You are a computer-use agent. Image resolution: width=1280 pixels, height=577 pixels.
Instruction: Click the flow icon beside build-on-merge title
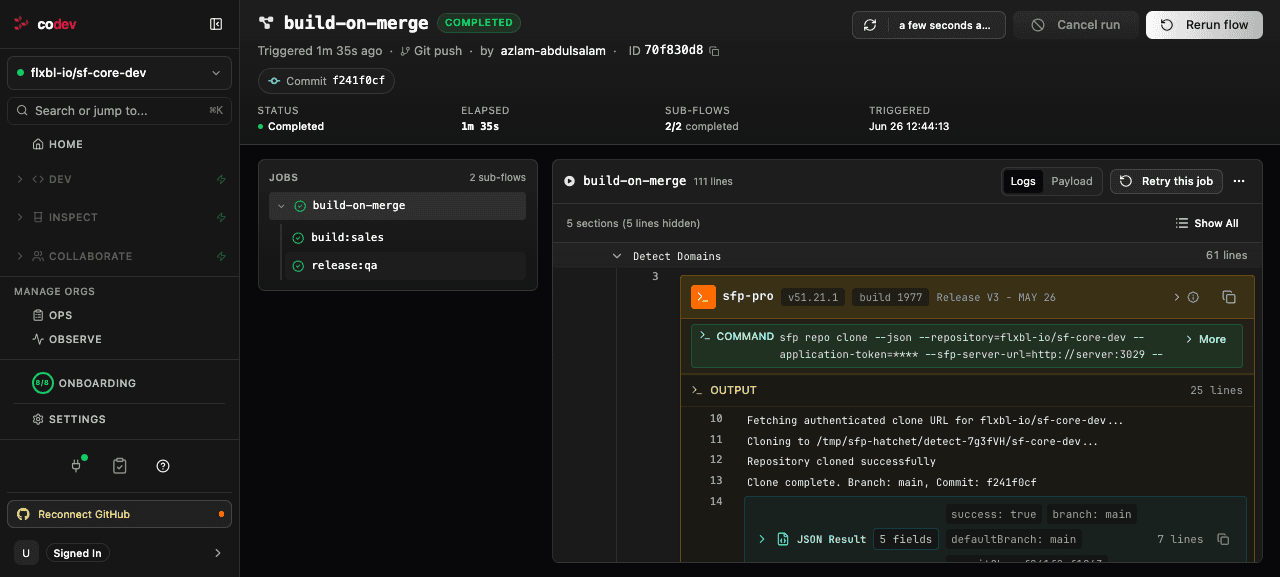pos(265,22)
